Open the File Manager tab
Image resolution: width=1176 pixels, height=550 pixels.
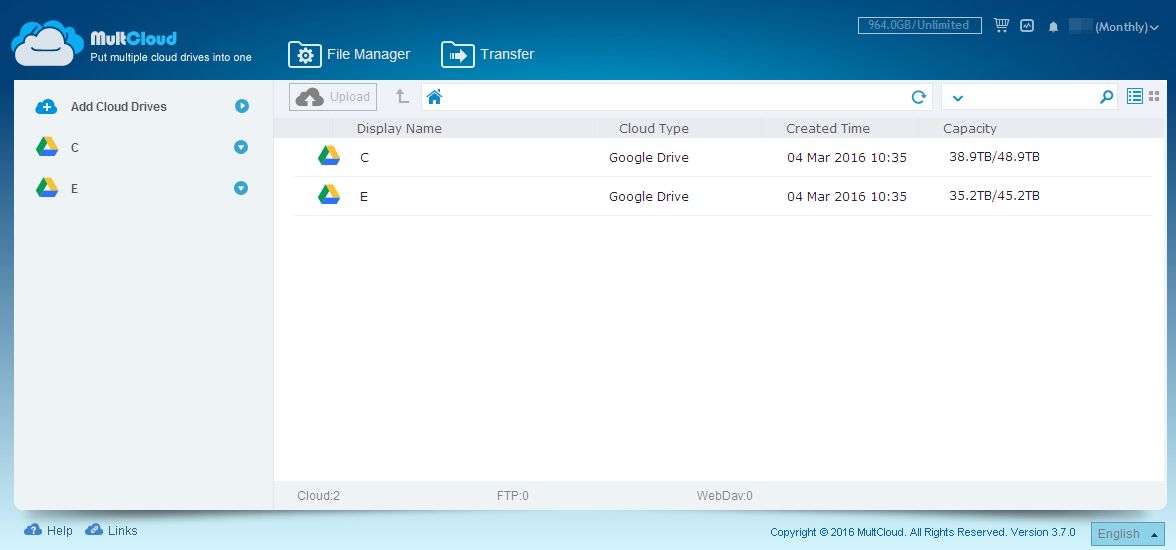tap(350, 55)
